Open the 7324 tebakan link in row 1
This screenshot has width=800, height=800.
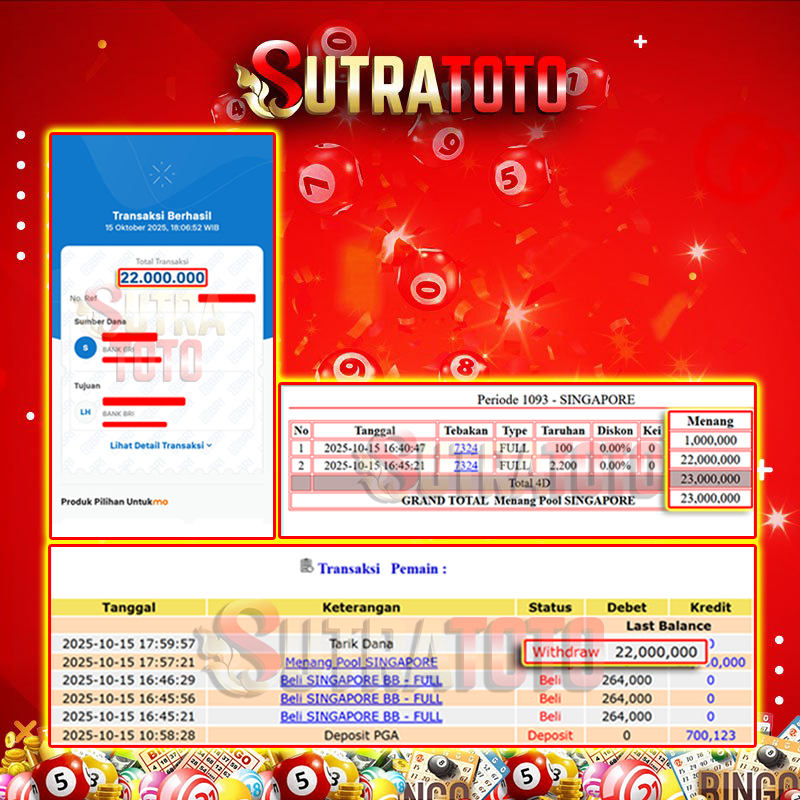pos(465,448)
